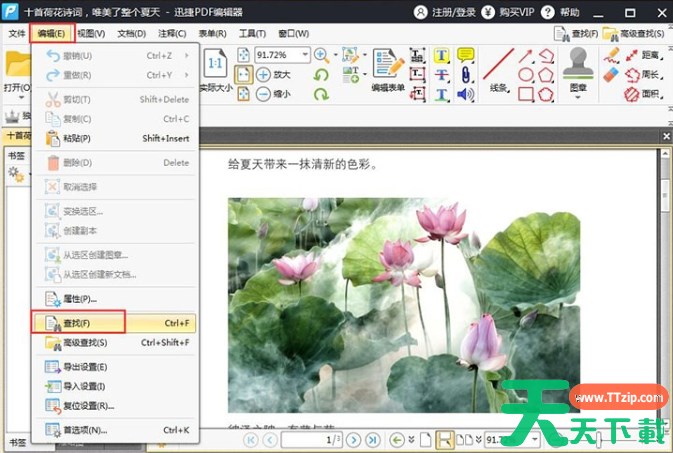This screenshot has height=453, width=673.
Task: Click the Register/Login (注册/登录) button
Action: point(449,12)
